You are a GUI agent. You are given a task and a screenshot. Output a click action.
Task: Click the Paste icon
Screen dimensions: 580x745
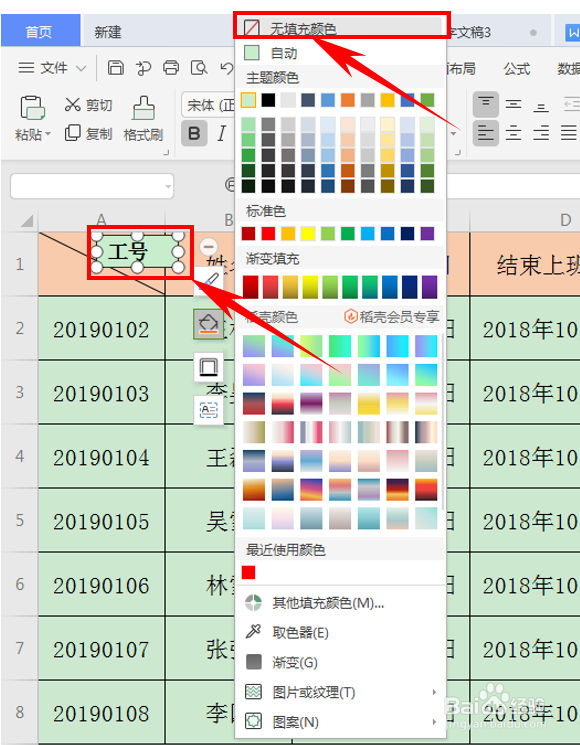pyautogui.click(x=32, y=107)
